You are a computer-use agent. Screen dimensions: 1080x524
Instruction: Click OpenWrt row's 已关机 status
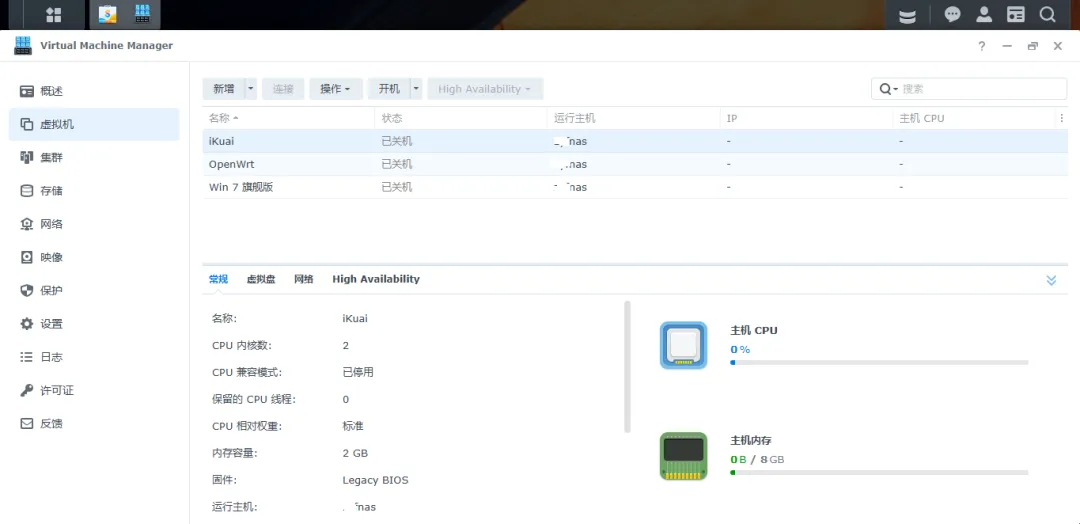pyautogui.click(x=397, y=165)
